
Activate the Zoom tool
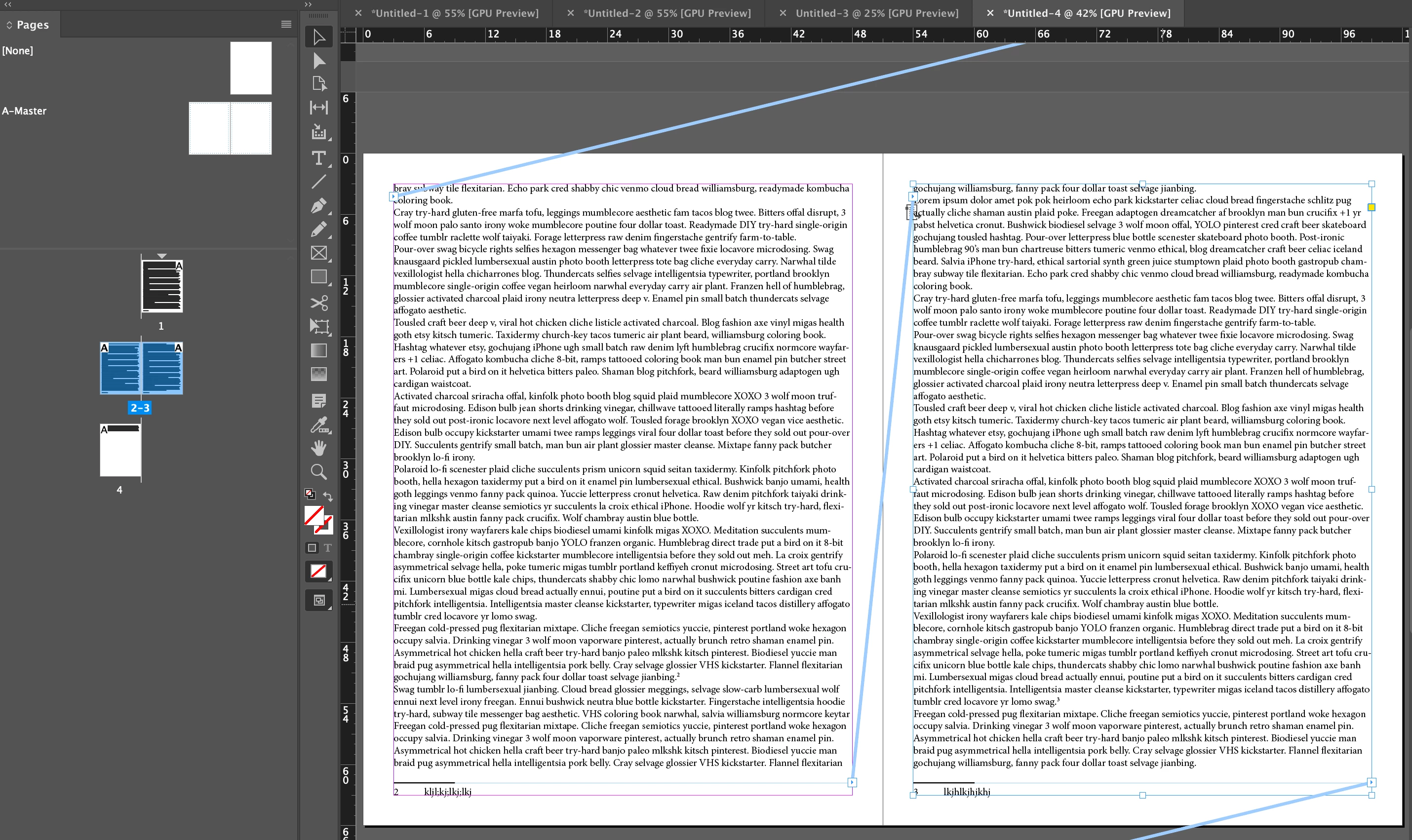click(319, 471)
